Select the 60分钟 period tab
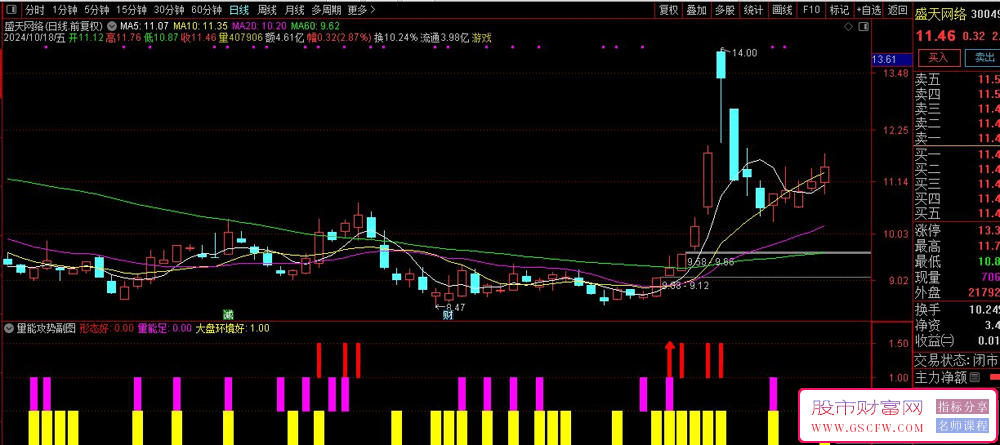 tap(207, 10)
